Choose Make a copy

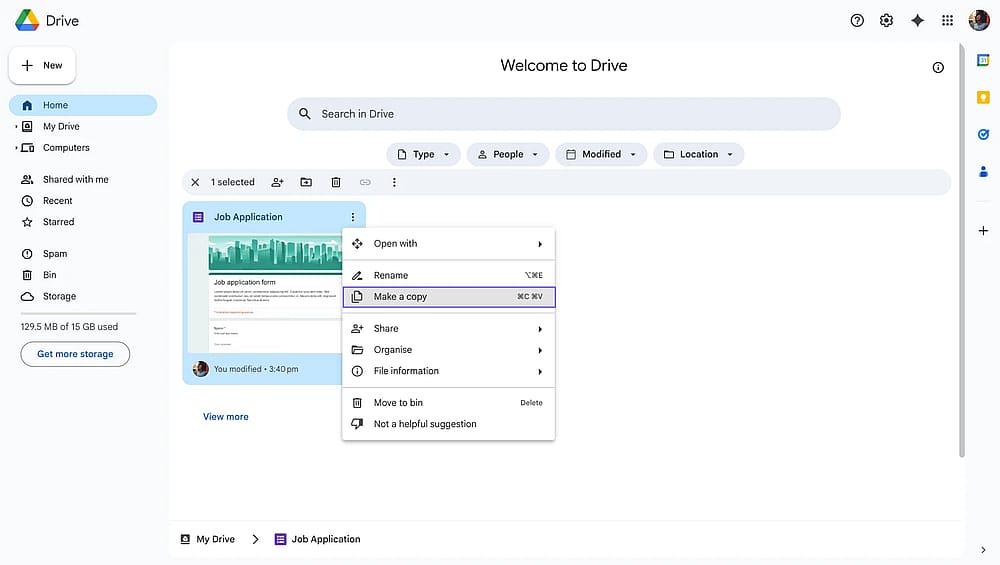449,297
